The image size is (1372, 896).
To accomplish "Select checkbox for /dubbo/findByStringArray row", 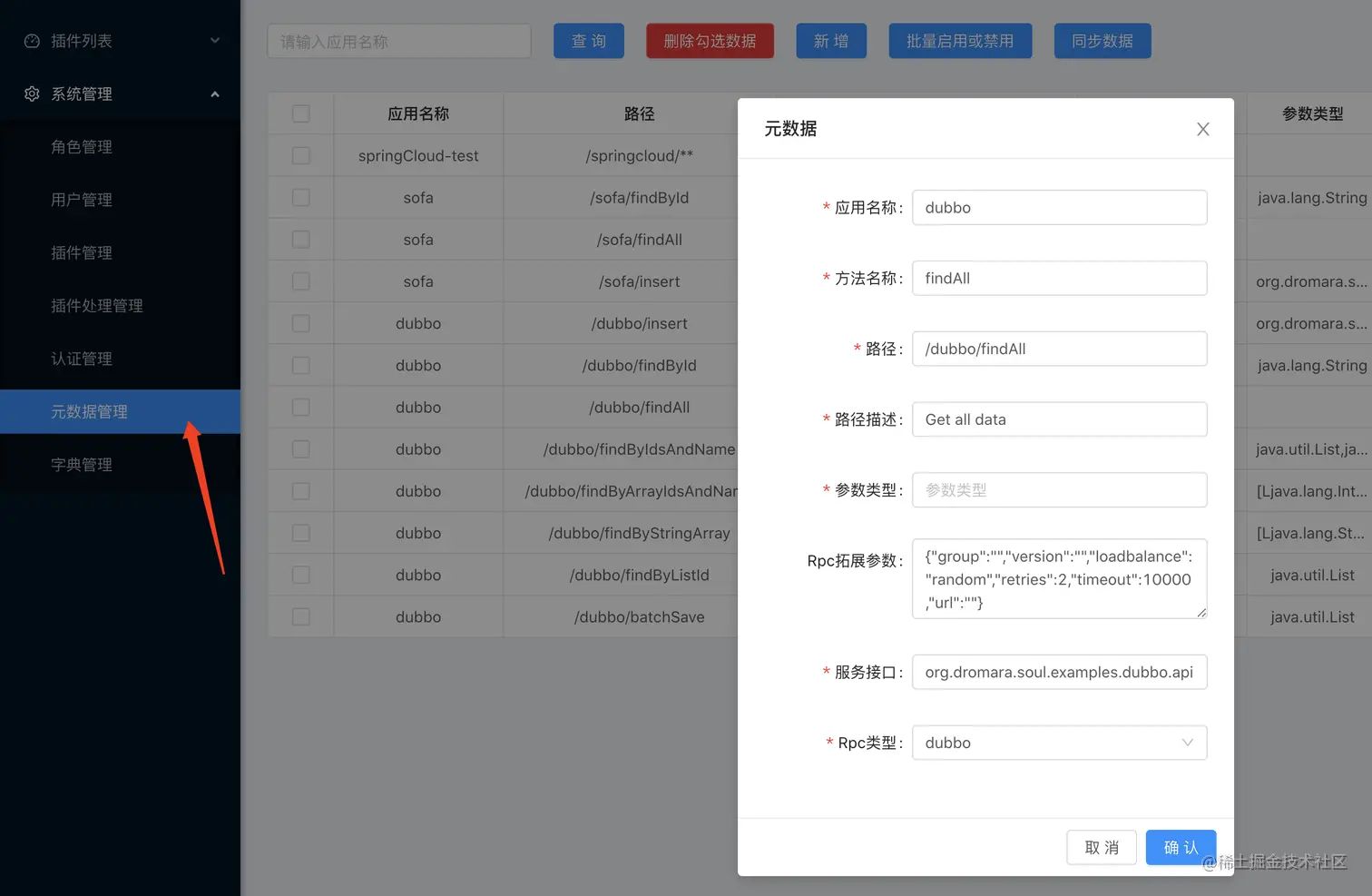I will [301, 533].
